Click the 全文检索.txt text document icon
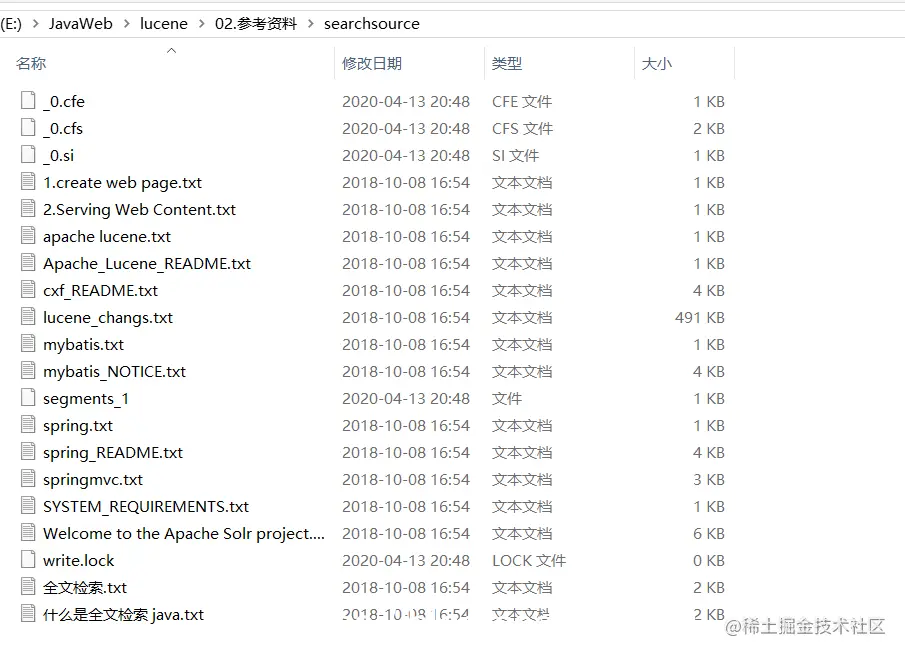Screen dimensions: 905x656 point(26,587)
